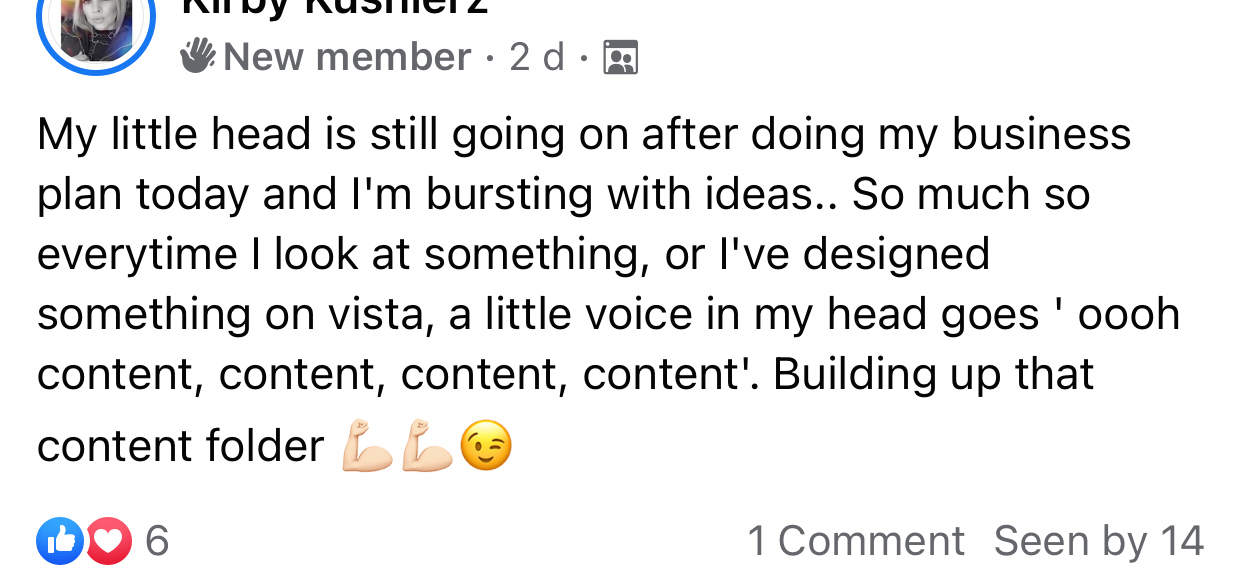The height and width of the screenshot is (586, 1242).
Task: Click the blue thumbs-up reaction icon
Action: [x=59, y=541]
